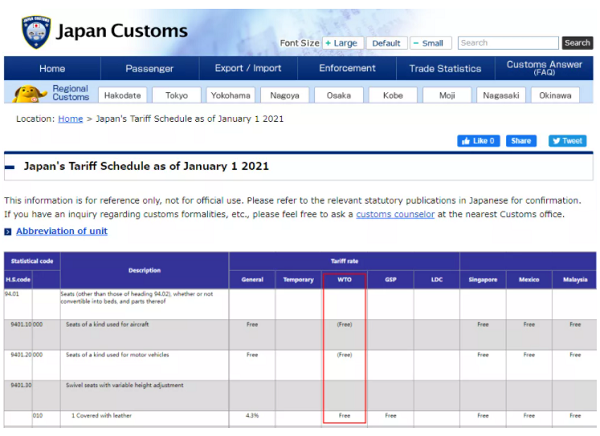
Task: Click Seats of a kind used for aircraft
Action: [107, 324]
